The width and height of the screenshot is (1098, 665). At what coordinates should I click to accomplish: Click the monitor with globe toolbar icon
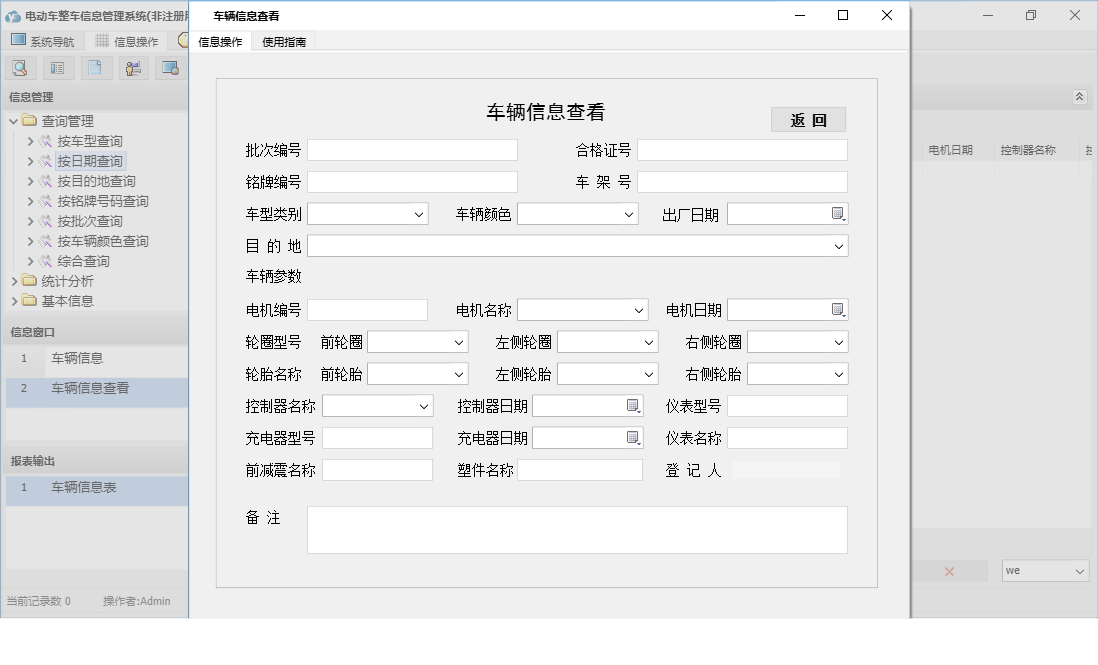coord(172,67)
